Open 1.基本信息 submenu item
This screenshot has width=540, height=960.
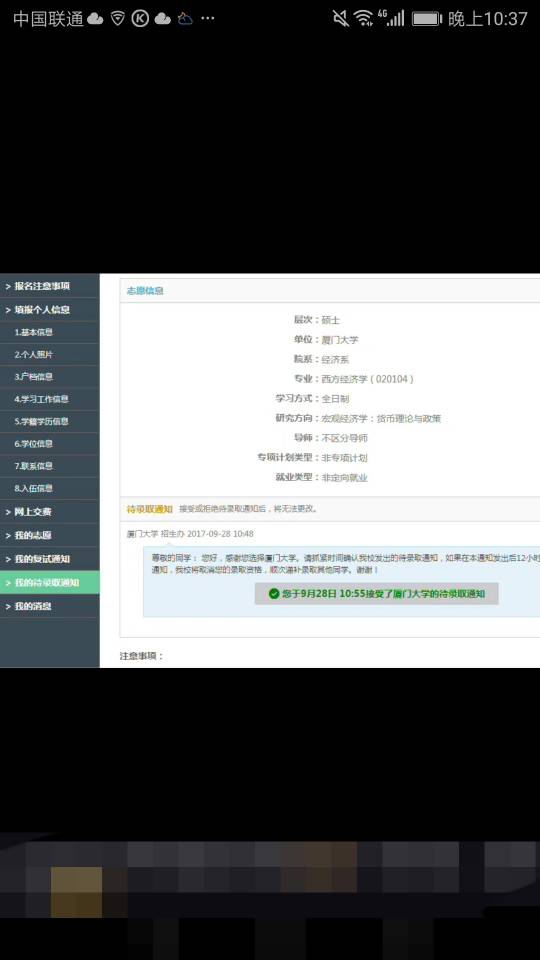click(50, 332)
